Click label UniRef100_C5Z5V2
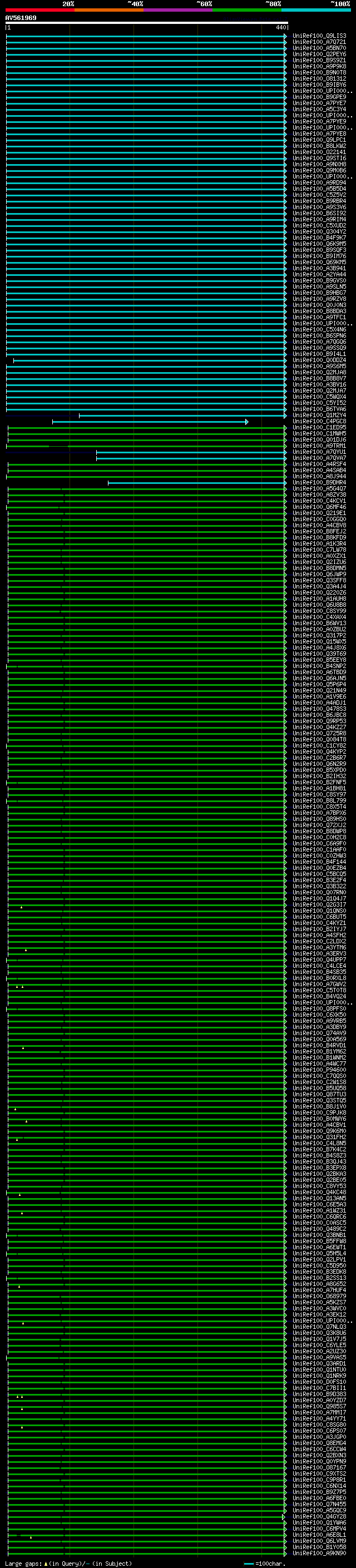The height and width of the screenshot is (1568, 356). tap(319, 195)
